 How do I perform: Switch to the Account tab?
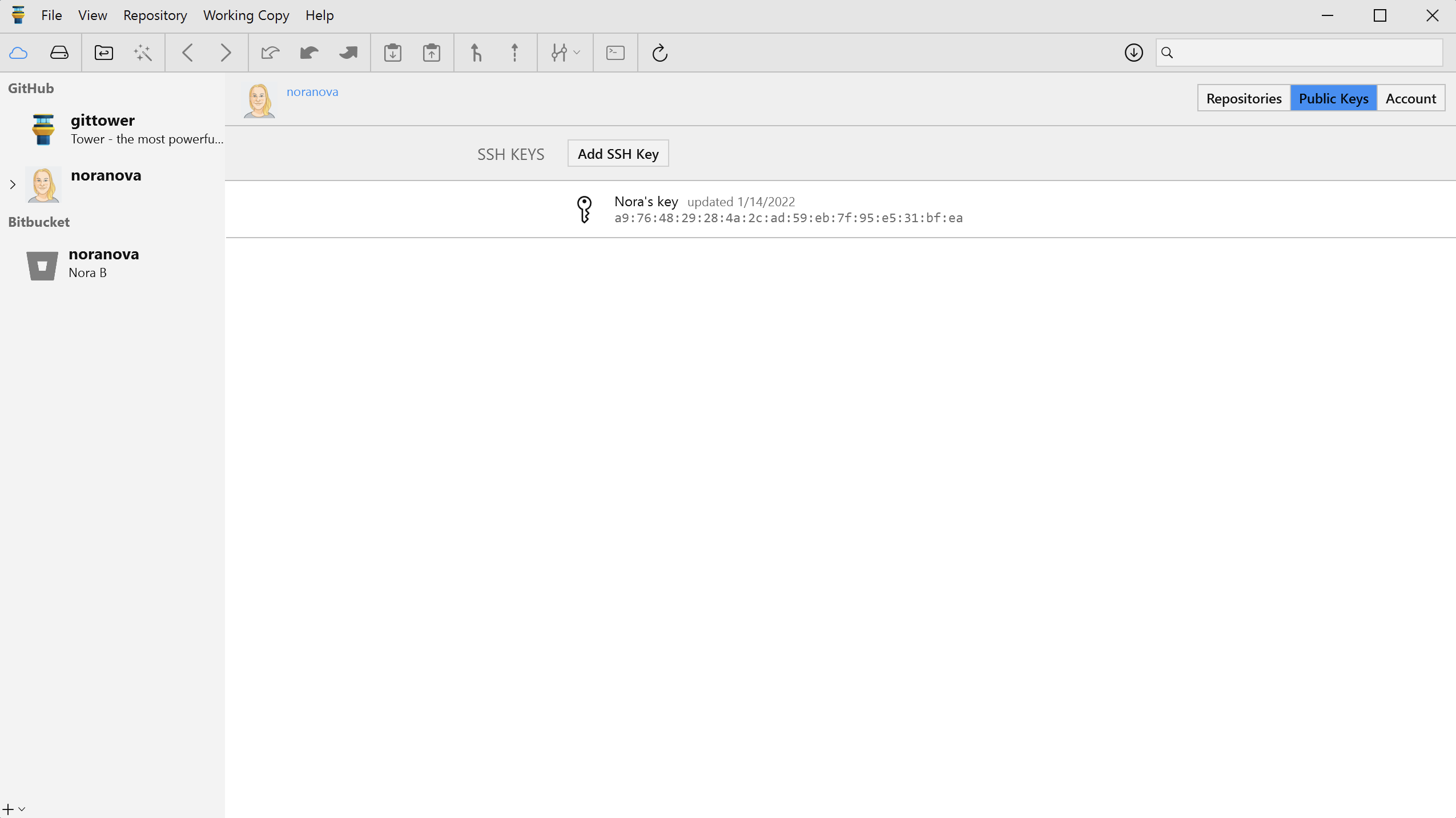point(1410,98)
